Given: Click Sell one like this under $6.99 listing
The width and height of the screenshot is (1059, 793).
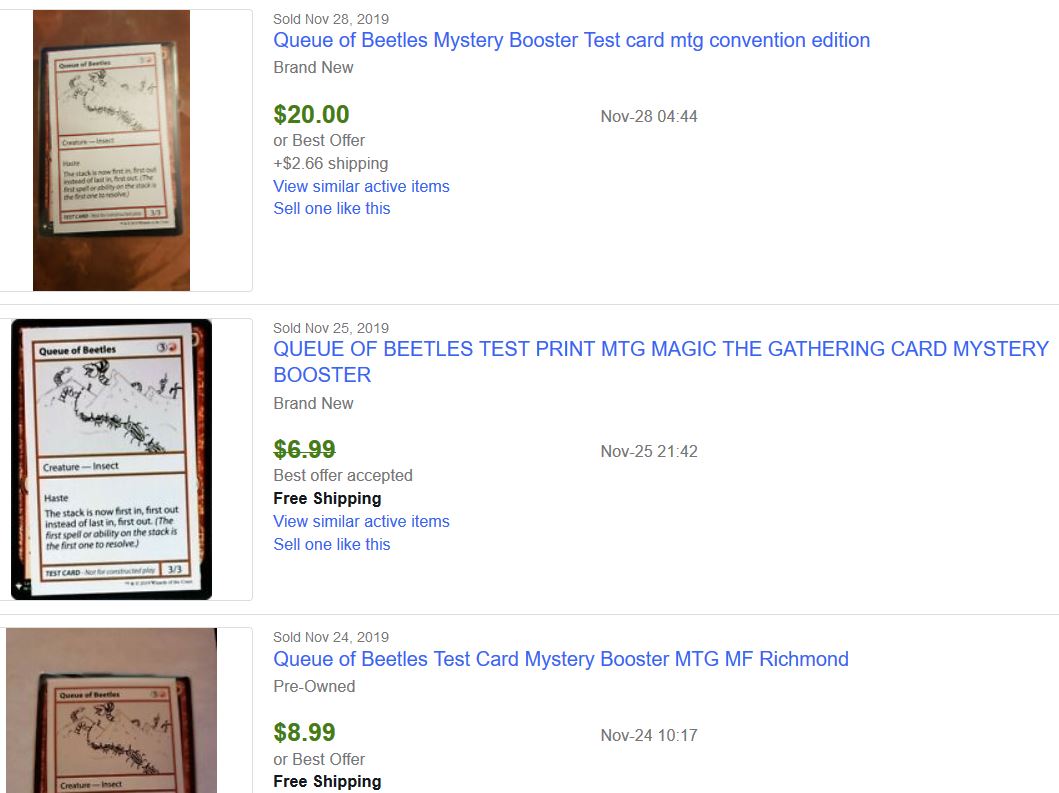Looking at the screenshot, I should pos(331,544).
